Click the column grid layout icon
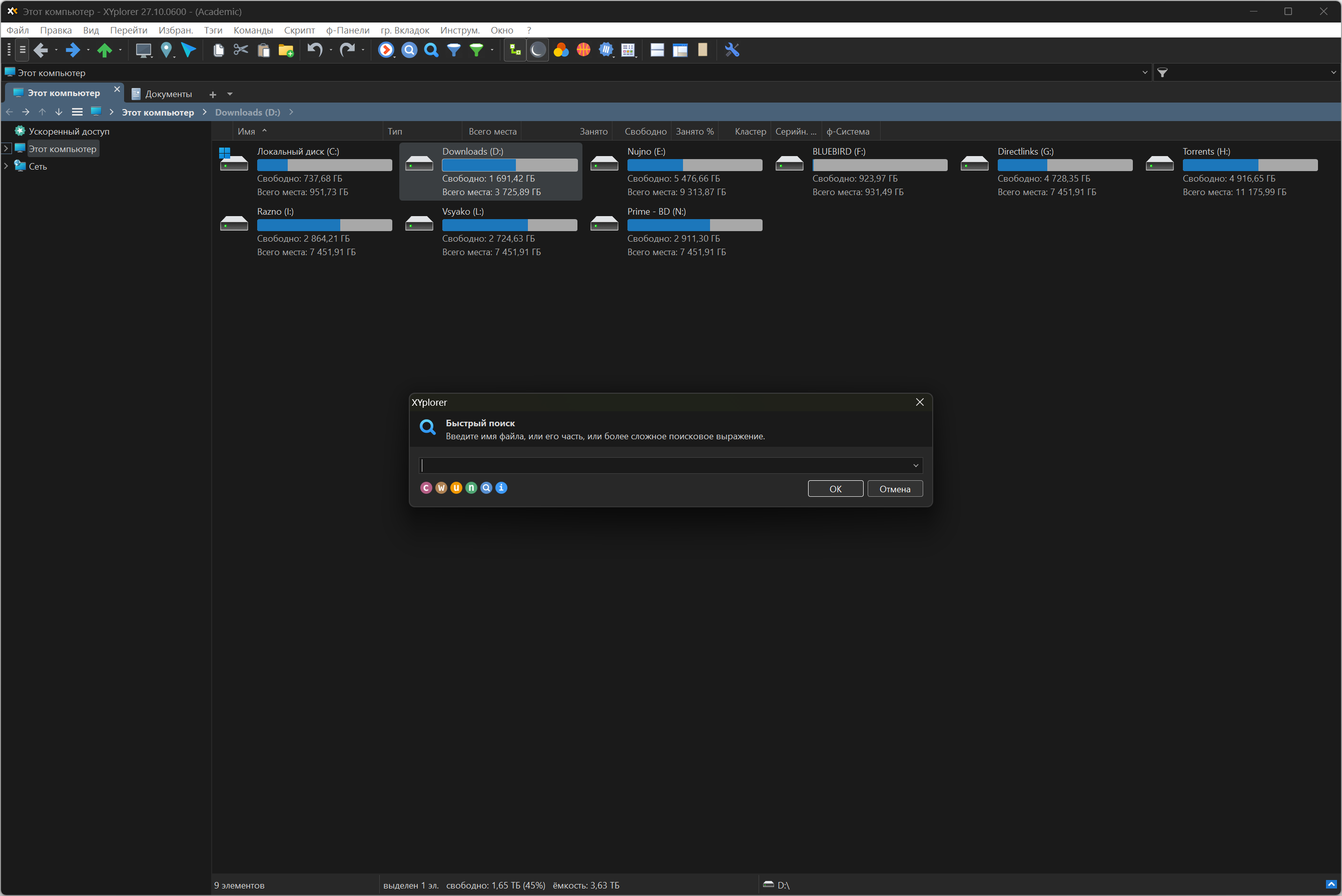This screenshot has height=896, width=1342. click(628, 51)
